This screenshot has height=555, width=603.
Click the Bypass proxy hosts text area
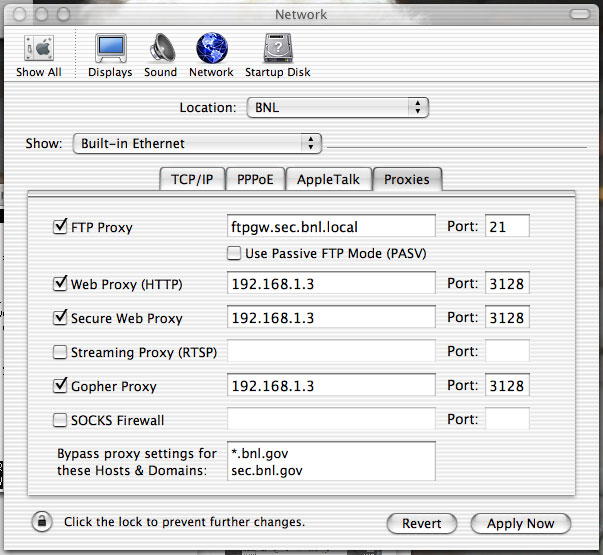[332, 461]
